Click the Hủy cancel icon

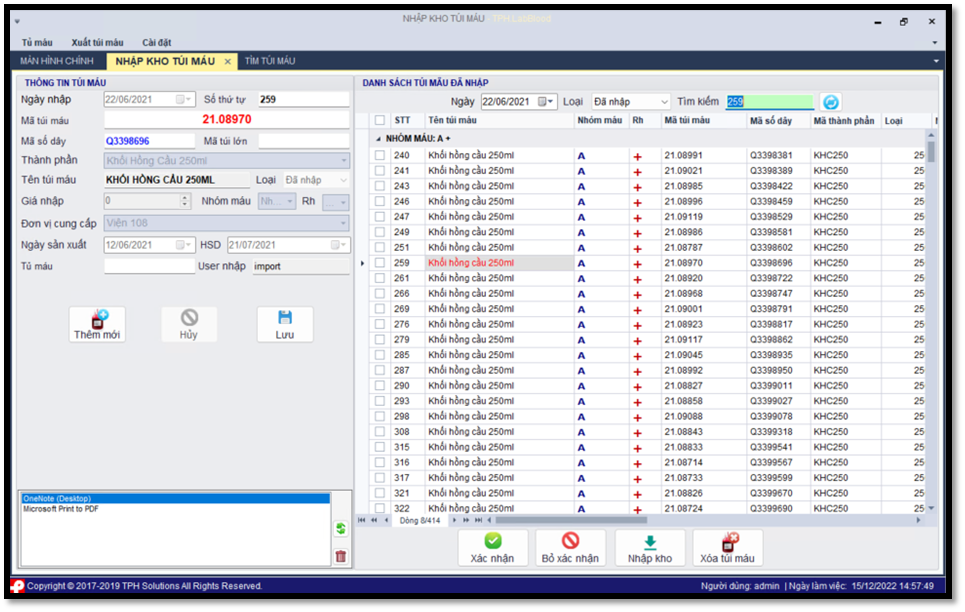189,319
